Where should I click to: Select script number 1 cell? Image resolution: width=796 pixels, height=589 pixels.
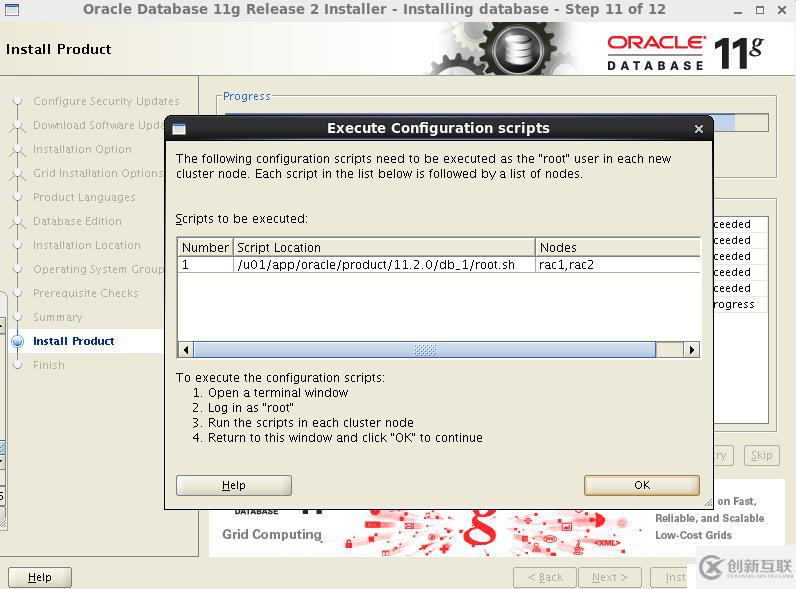[x=205, y=265]
